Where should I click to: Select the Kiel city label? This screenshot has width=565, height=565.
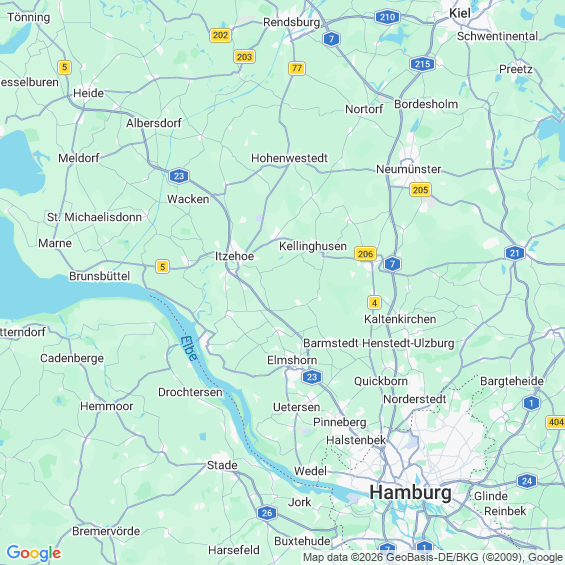click(x=460, y=13)
